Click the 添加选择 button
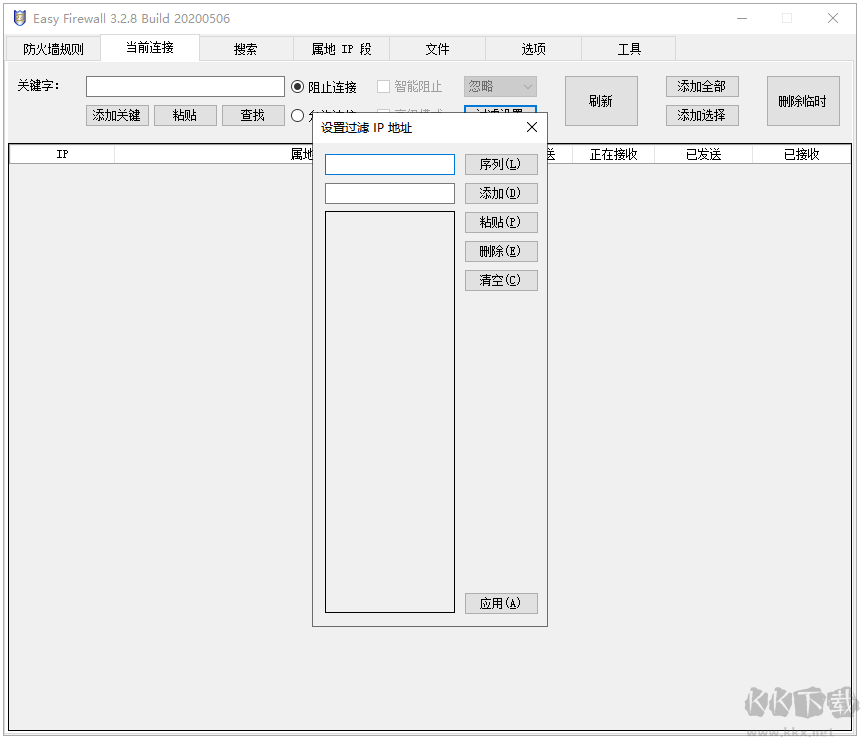 (702, 115)
